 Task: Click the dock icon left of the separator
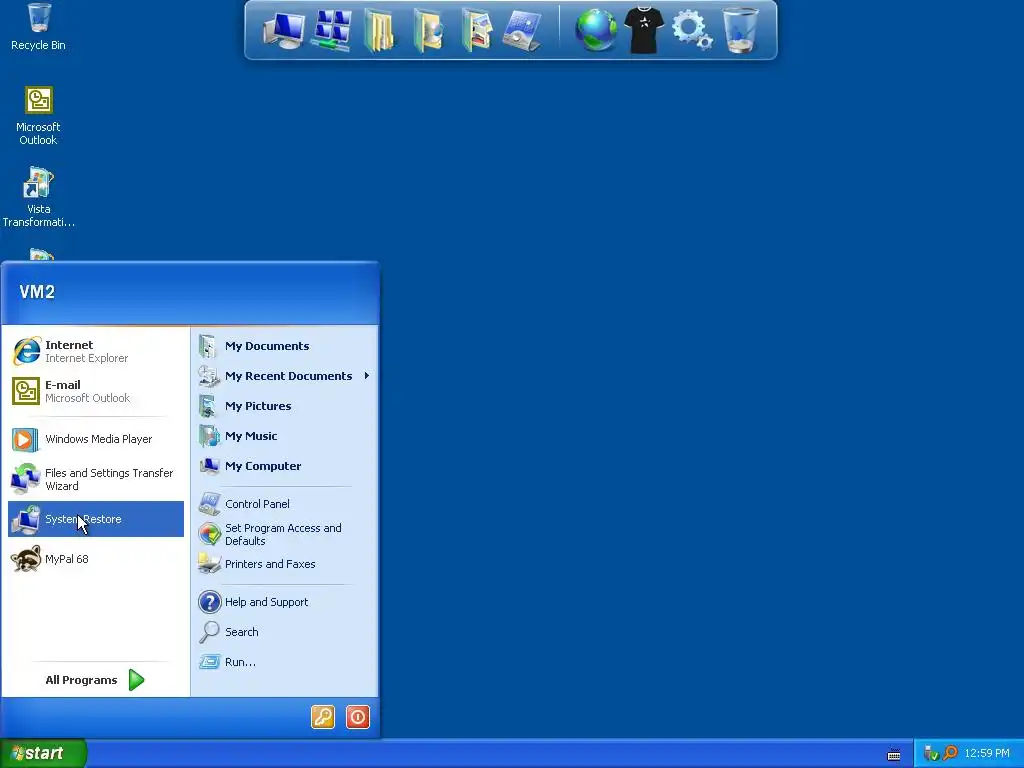pos(522,30)
